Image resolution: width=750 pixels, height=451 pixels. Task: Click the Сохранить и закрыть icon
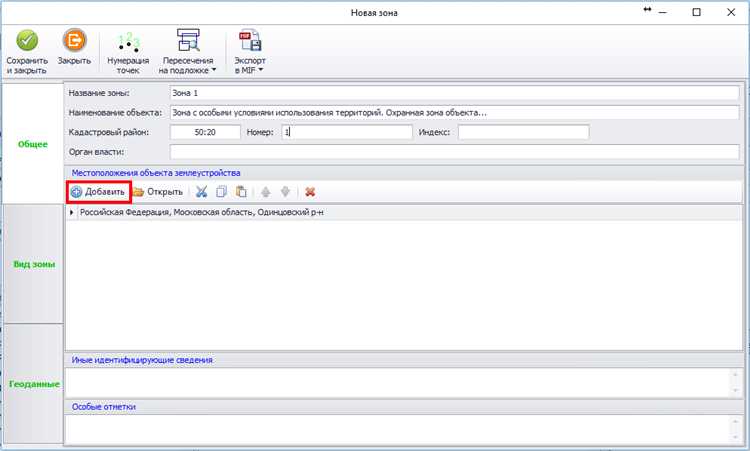pyautogui.click(x=27, y=41)
